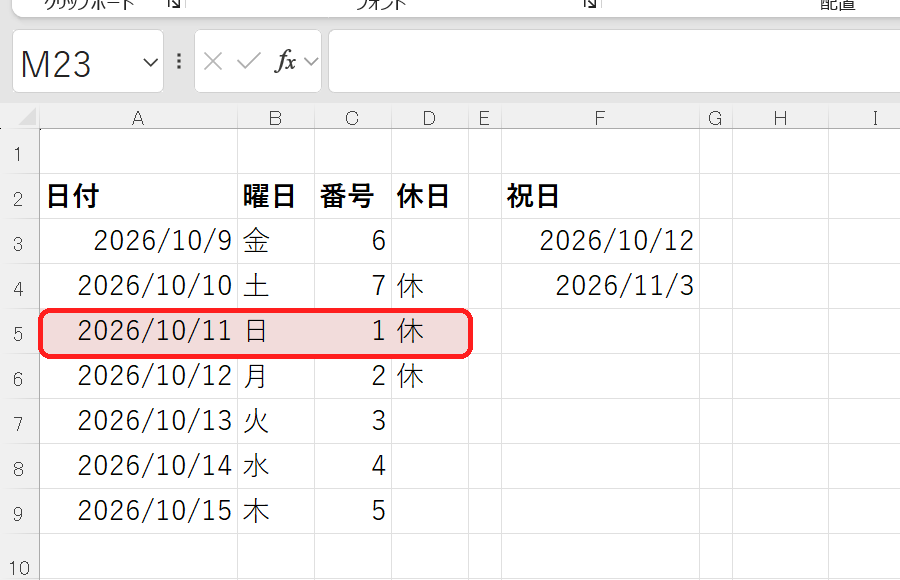The image size is (900, 580).
Task: Click number cell 1 in row 5
Action: 353,331
